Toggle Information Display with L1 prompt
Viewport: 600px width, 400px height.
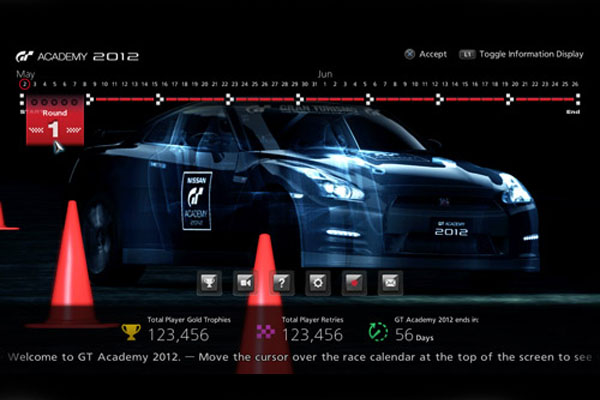(x=466, y=54)
